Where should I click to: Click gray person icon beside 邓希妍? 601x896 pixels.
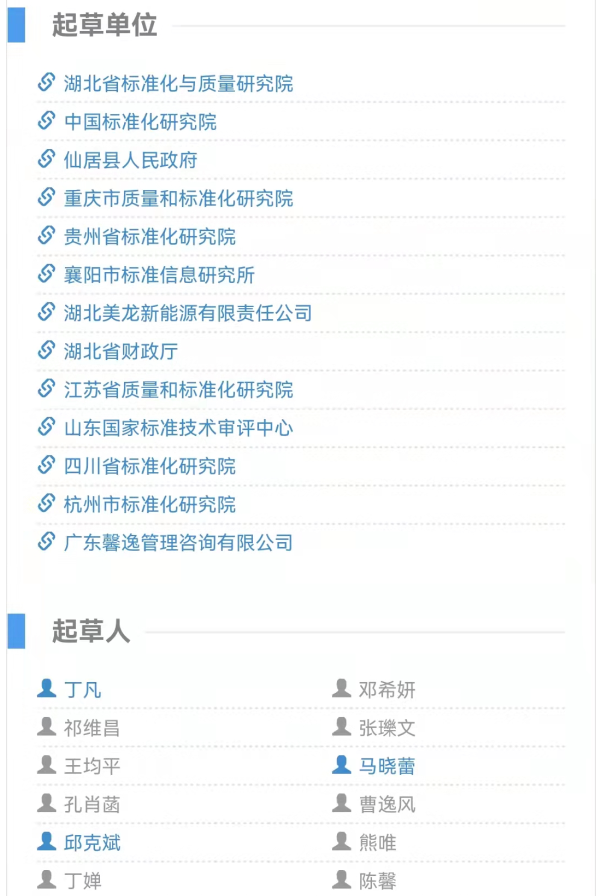coord(341,688)
